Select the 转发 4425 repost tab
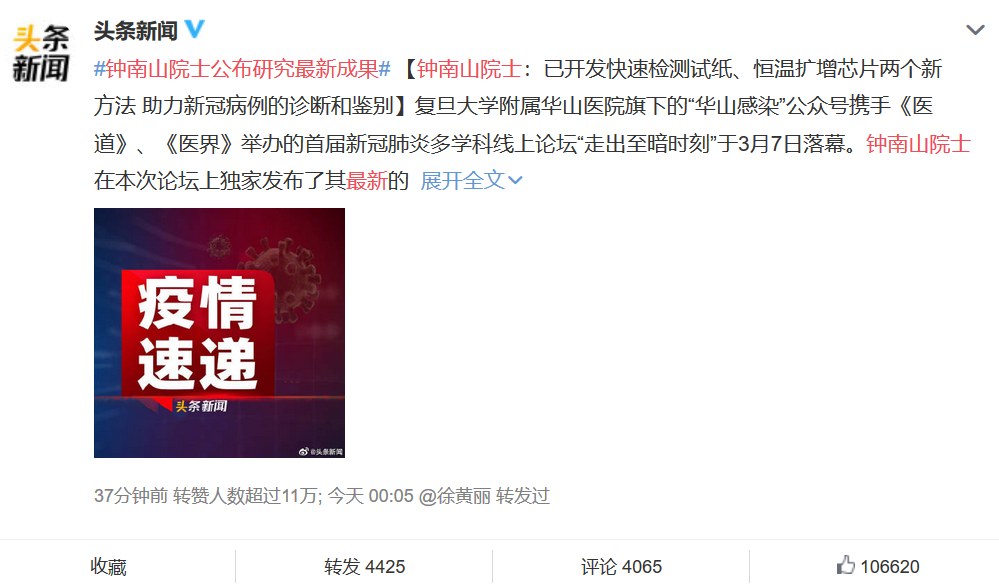 pyautogui.click(x=364, y=566)
